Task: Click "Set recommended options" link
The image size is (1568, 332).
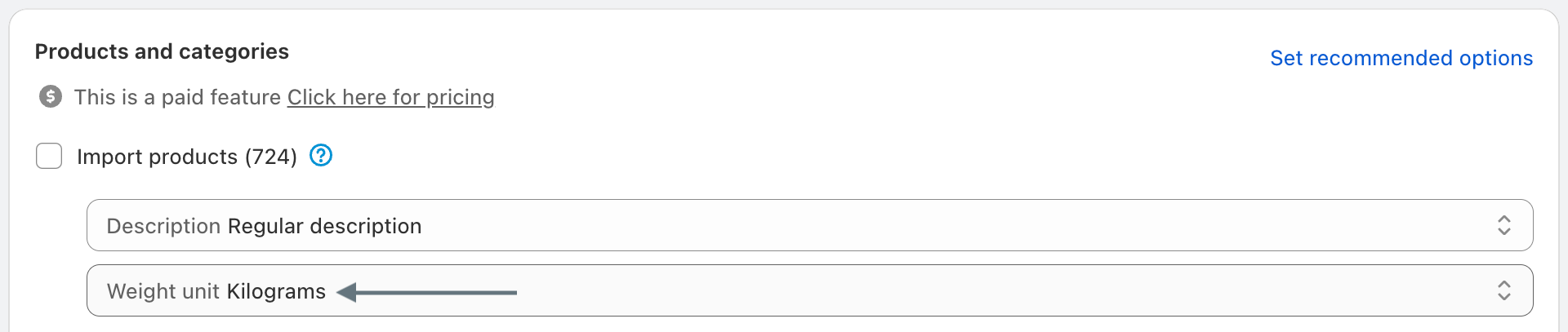Action: click(x=1401, y=58)
